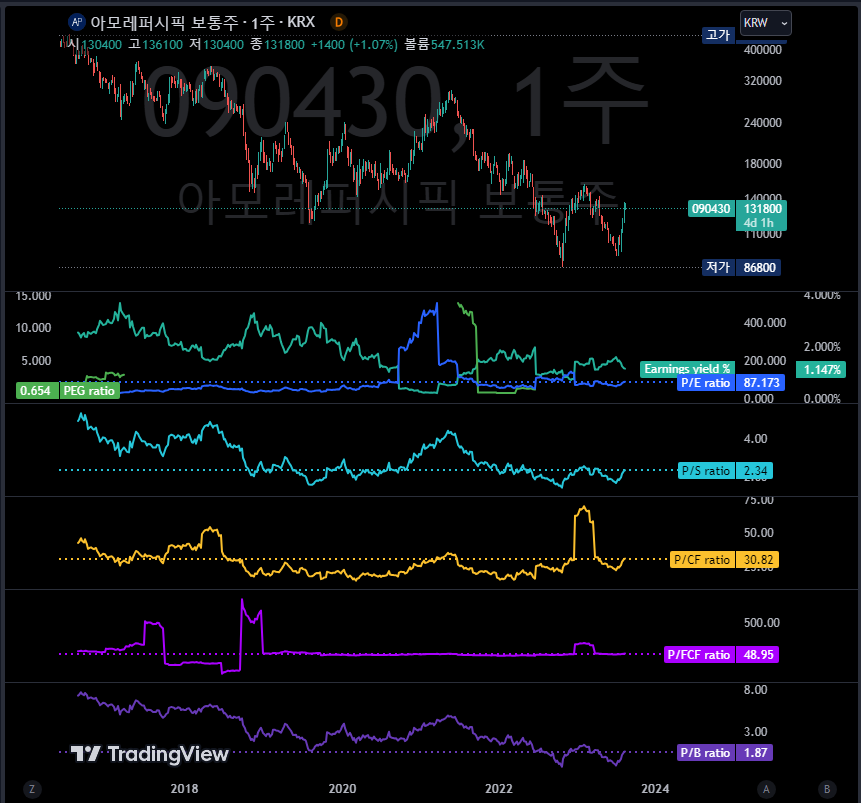Click the 2022 time axis label
The image size is (861, 803).
click(499, 789)
